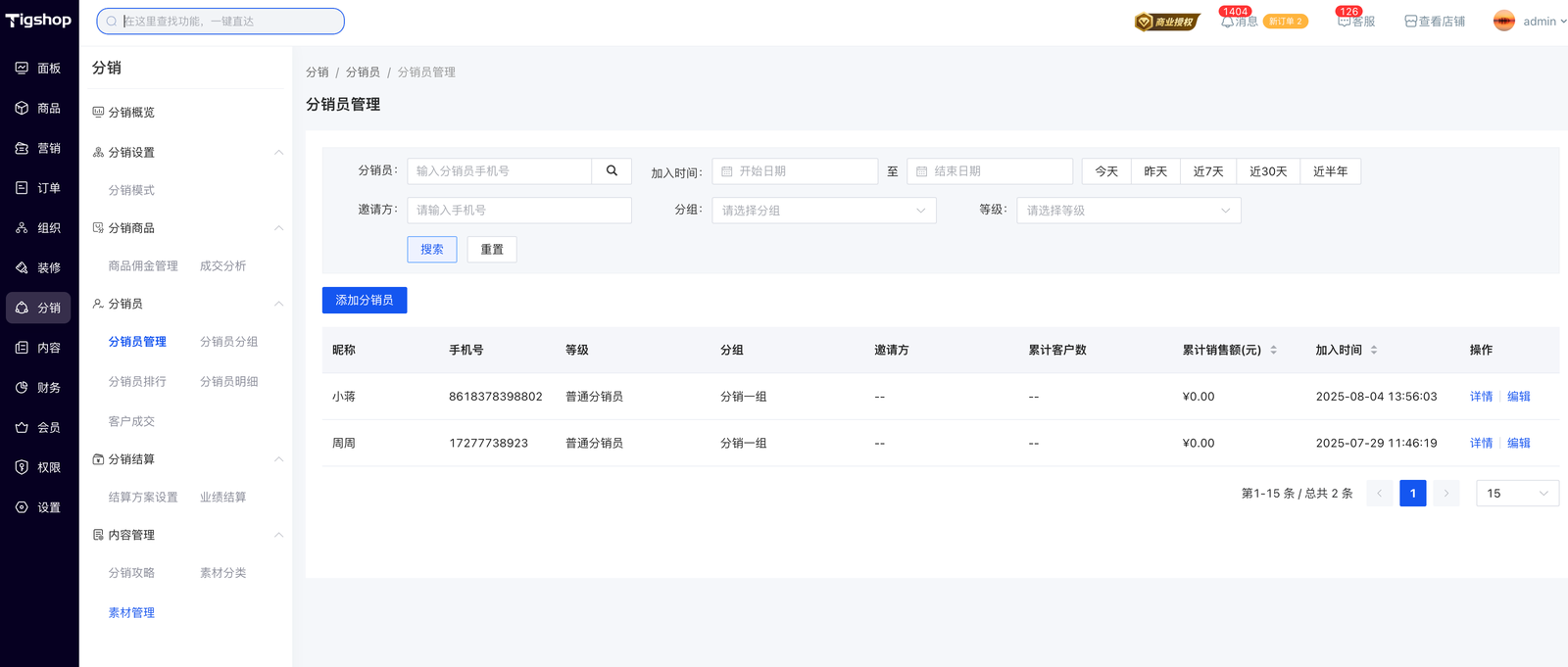The image size is (1568, 667).
Task: Open the 消息 notification bell icon
Action: pos(1227,22)
